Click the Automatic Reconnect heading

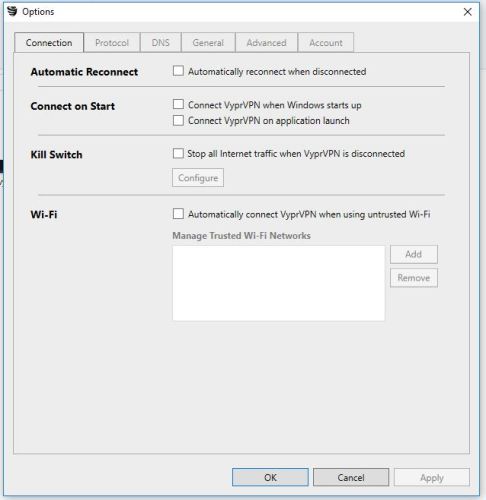tap(84, 72)
